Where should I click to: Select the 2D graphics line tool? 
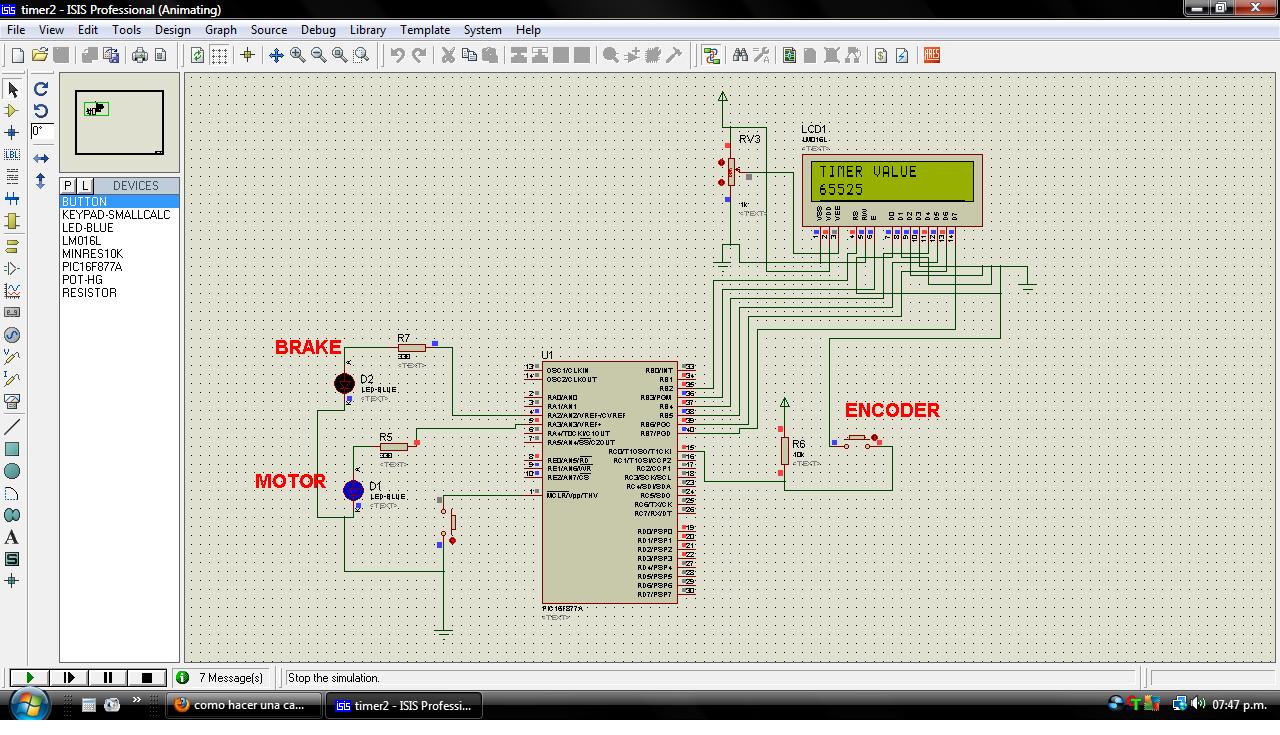point(12,427)
